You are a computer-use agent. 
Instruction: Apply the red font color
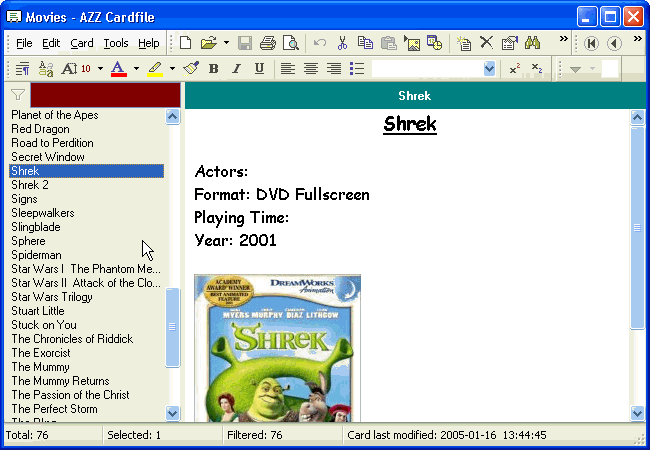click(x=119, y=68)
